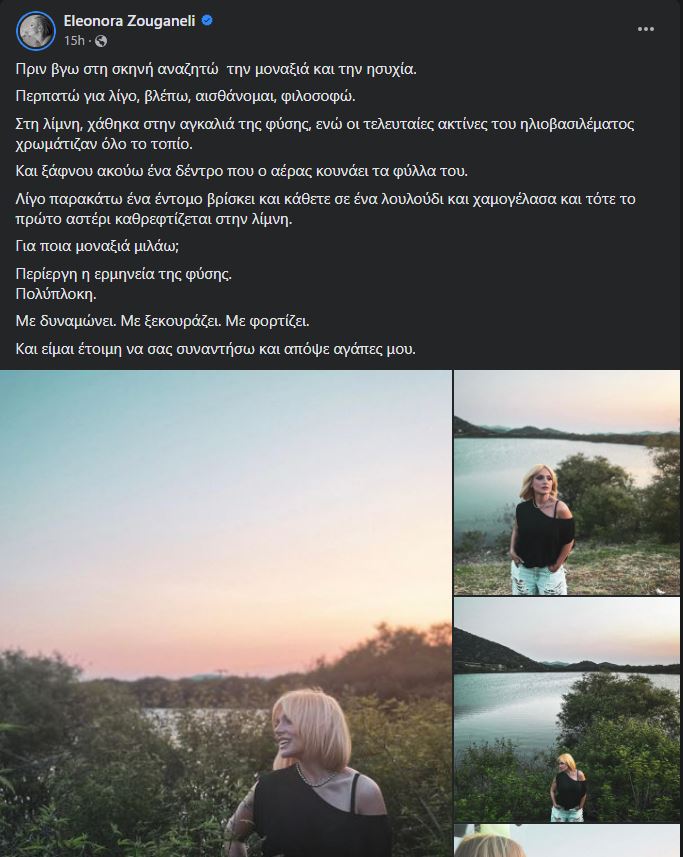Open the partially visible bottom right photo
This screenshot has width=683, height=857.
click(x=567, y=841)
